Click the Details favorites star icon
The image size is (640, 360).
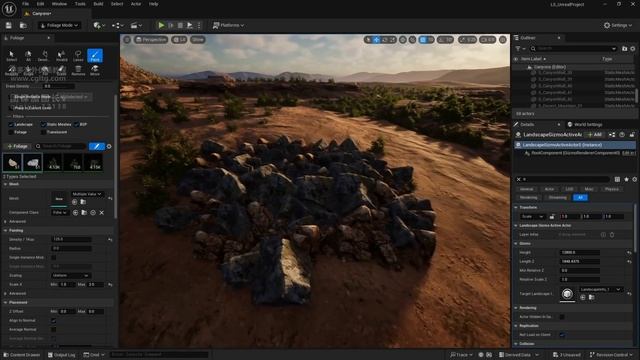(x=627, y=179)
